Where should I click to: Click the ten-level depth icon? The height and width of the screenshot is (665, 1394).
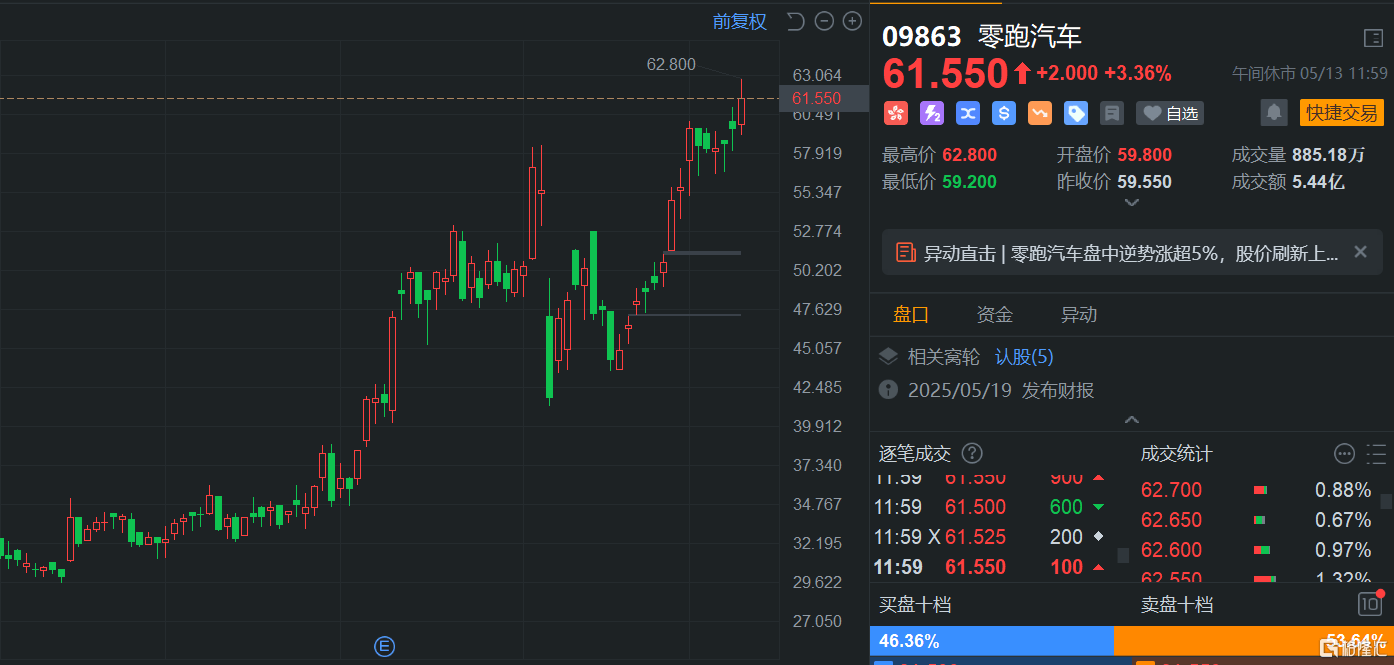point(1370,603)
